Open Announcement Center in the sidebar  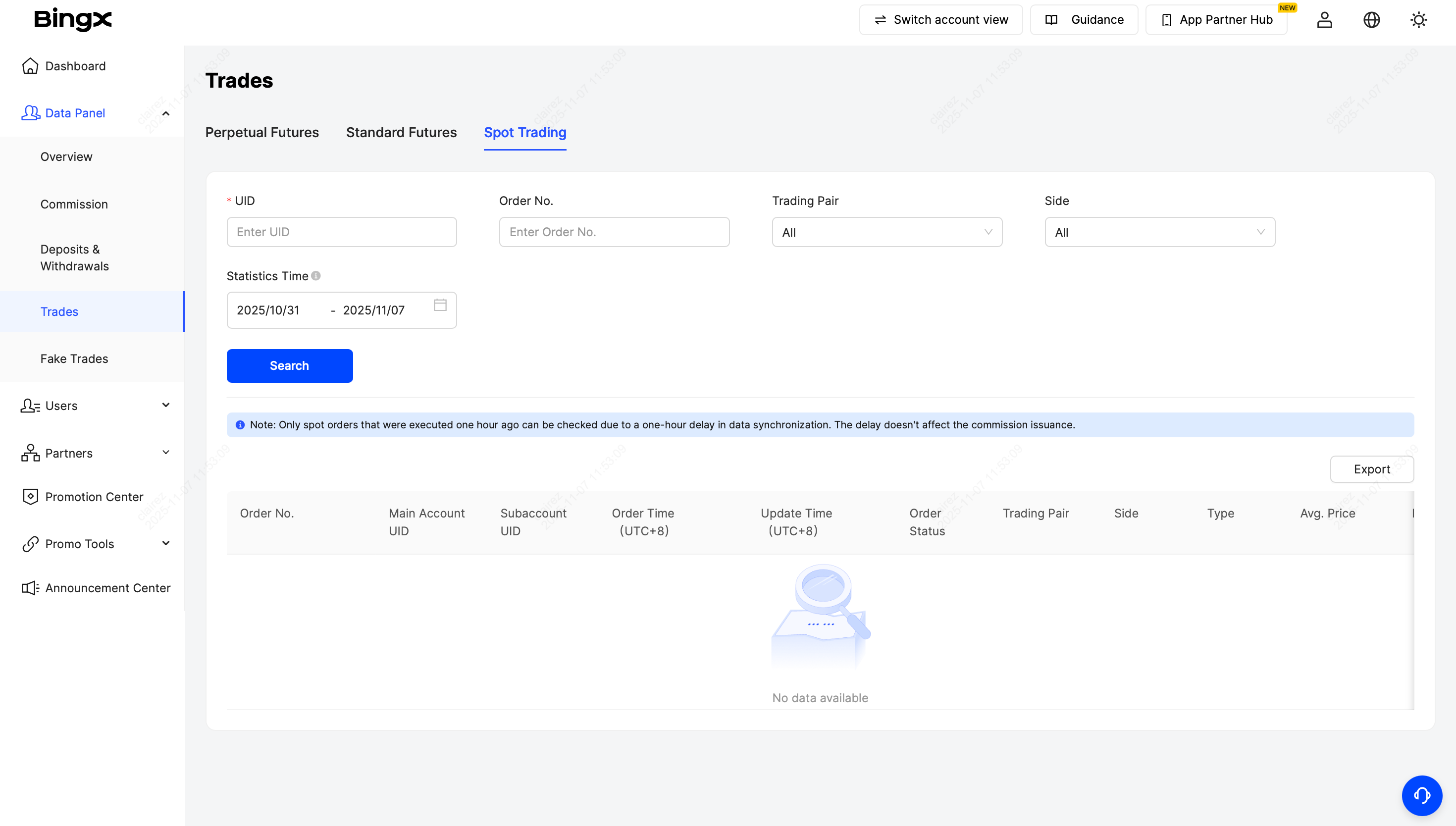coord(107,588)
